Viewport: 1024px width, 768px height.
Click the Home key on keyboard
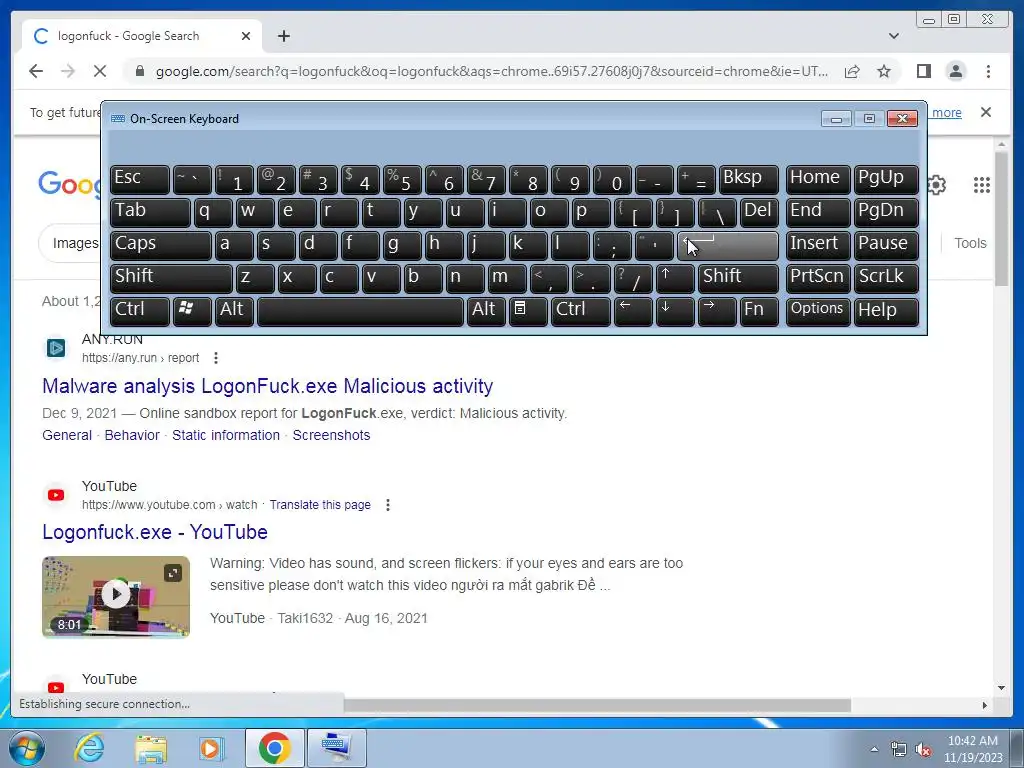[x=818, y=180]
